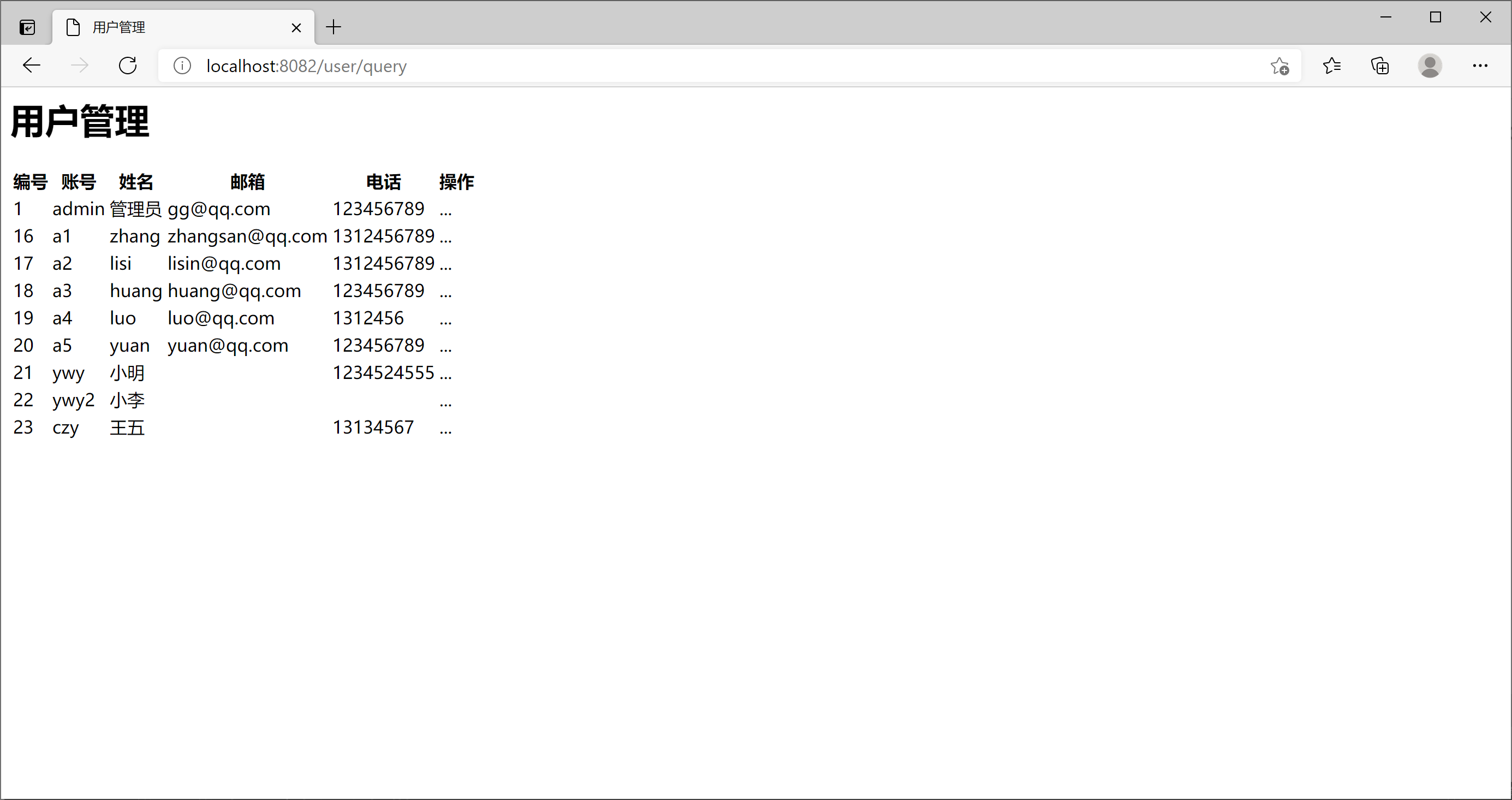1512x800 pixels.
Task: Click the ellipsis in czy 王五 row
Action: point(445,430)
